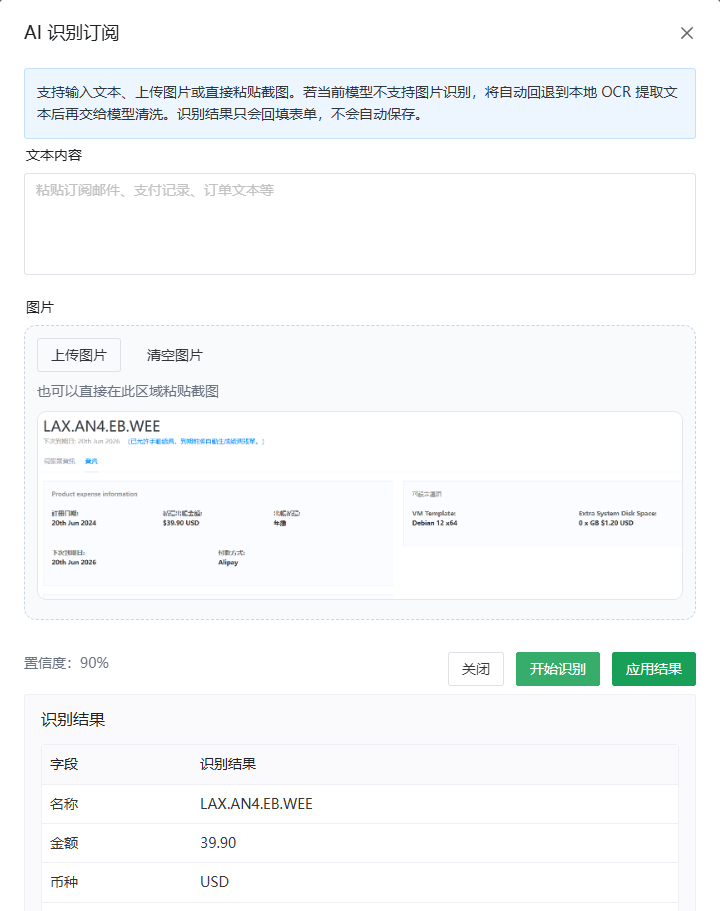Click the 文本内容 paste textarea

[360, 224]
